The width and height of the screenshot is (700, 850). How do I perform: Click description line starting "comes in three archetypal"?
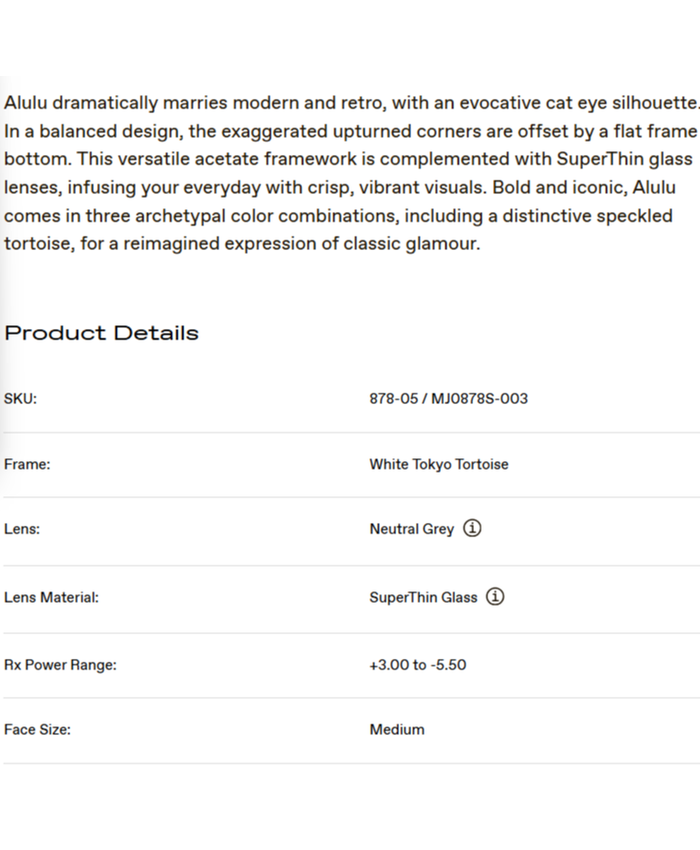tap(338, 215)
